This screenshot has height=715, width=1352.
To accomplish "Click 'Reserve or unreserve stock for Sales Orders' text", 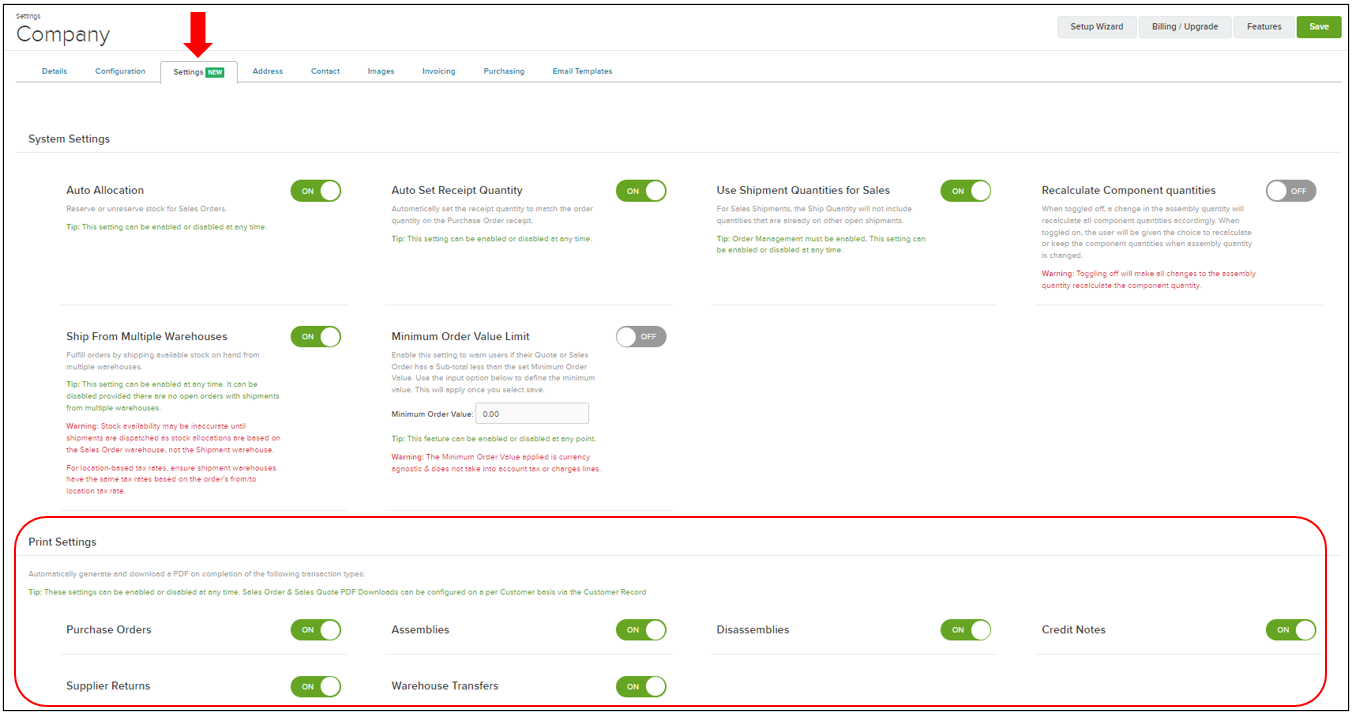I will [146, 209].
